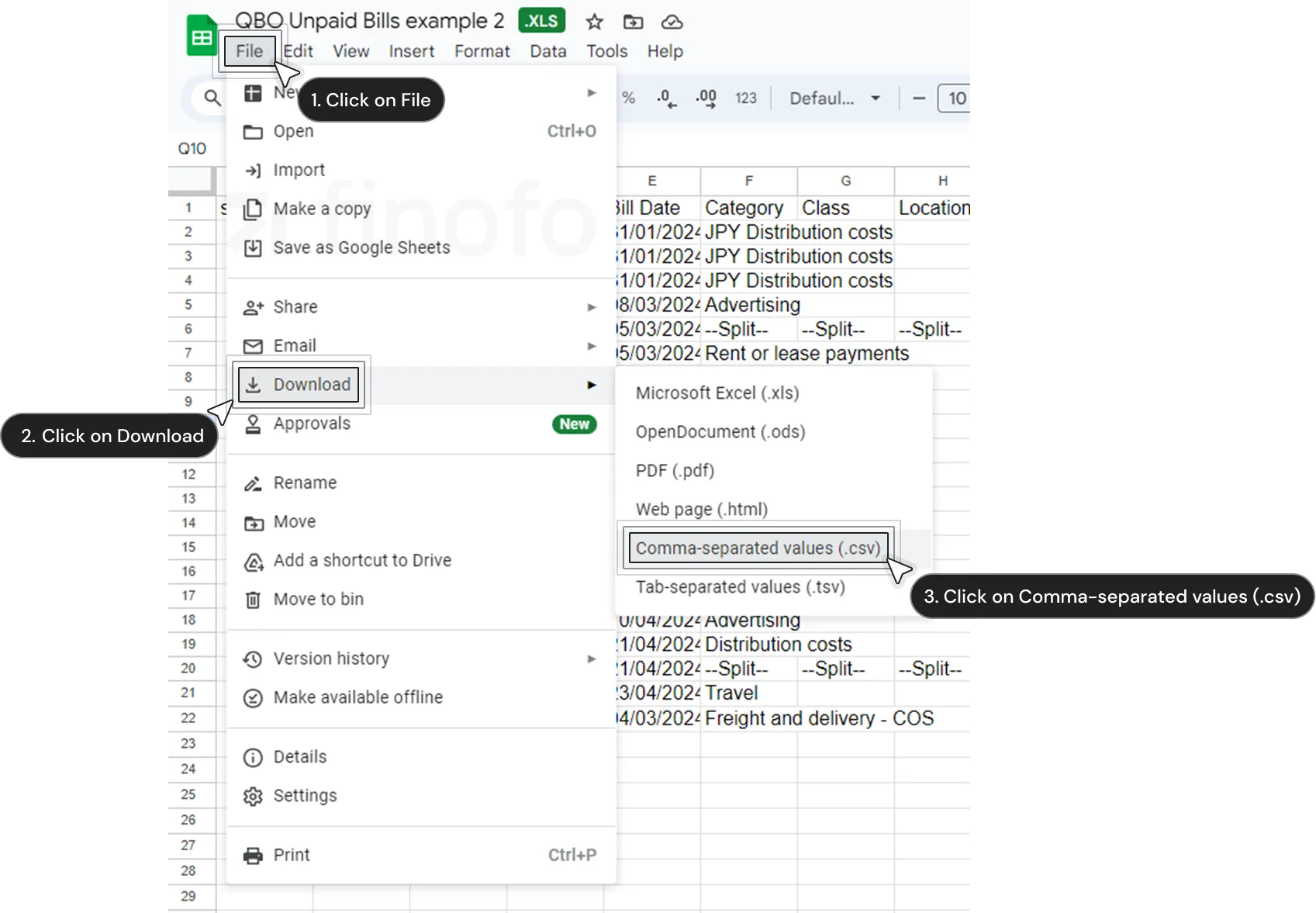Expand the Email submenu arrow
Viewport: 1316px width, 913px height.
point(592,346)
